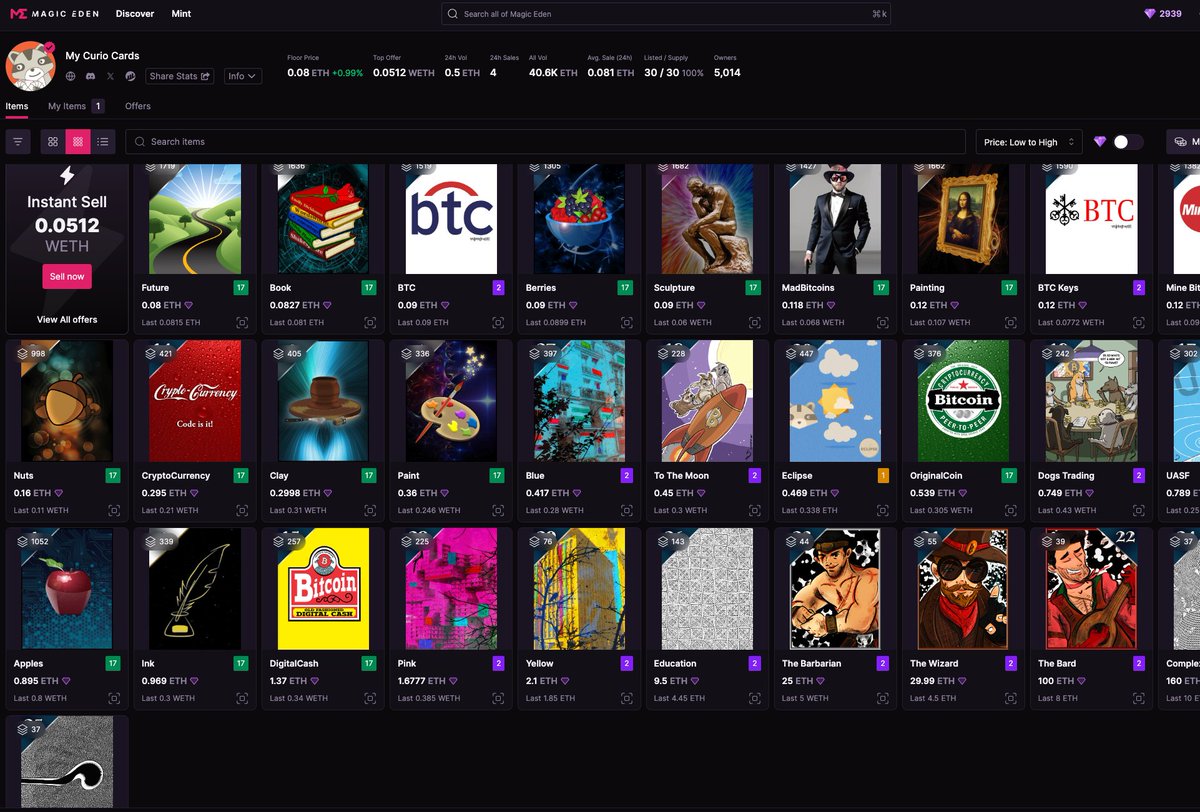Click the quick-view icon on Eclipse card
Image resolution: width=1200 pixels, height=812 pixels.
pyautogui.click(x=883, y=511)
